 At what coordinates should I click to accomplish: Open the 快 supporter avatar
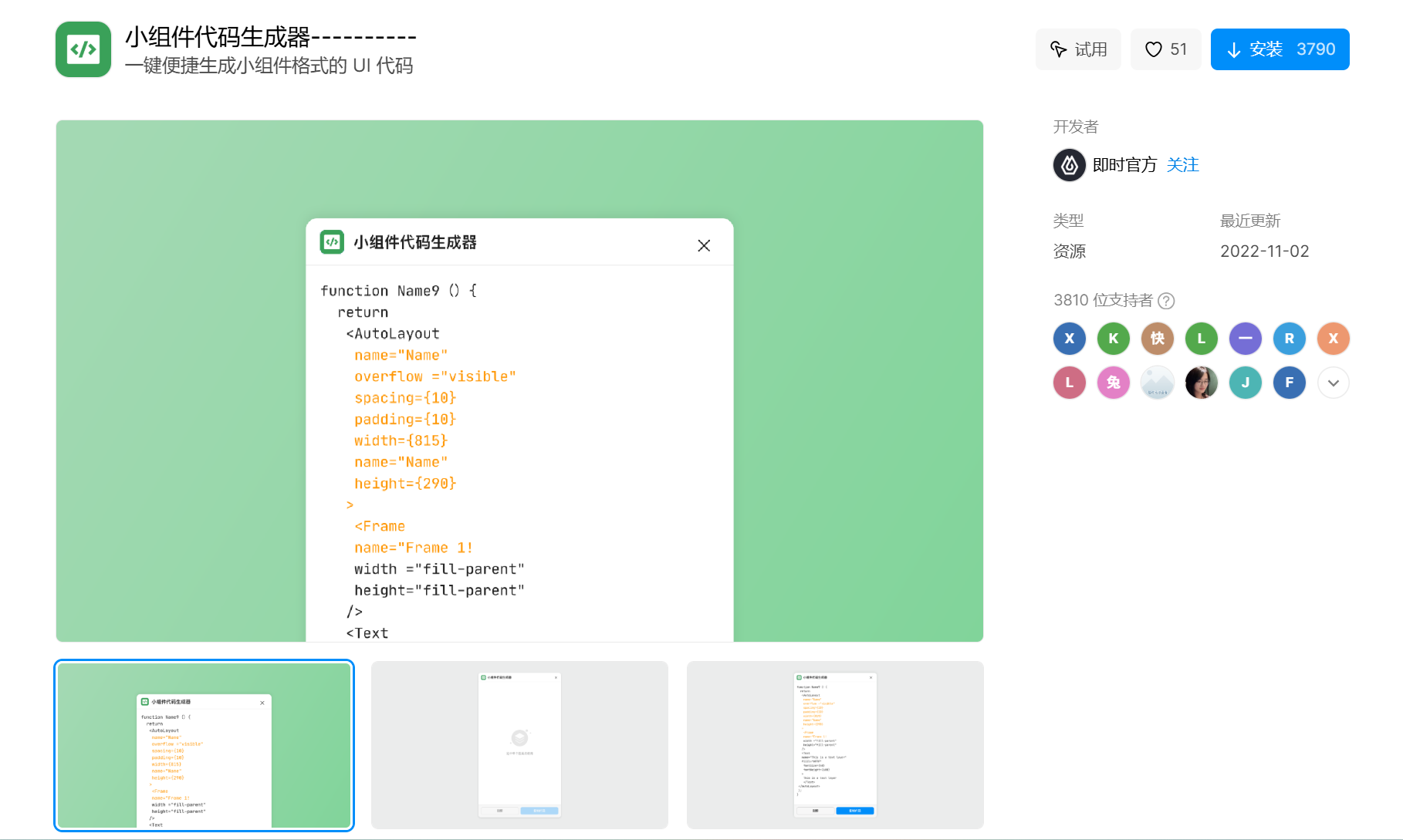pos(1158,339)
